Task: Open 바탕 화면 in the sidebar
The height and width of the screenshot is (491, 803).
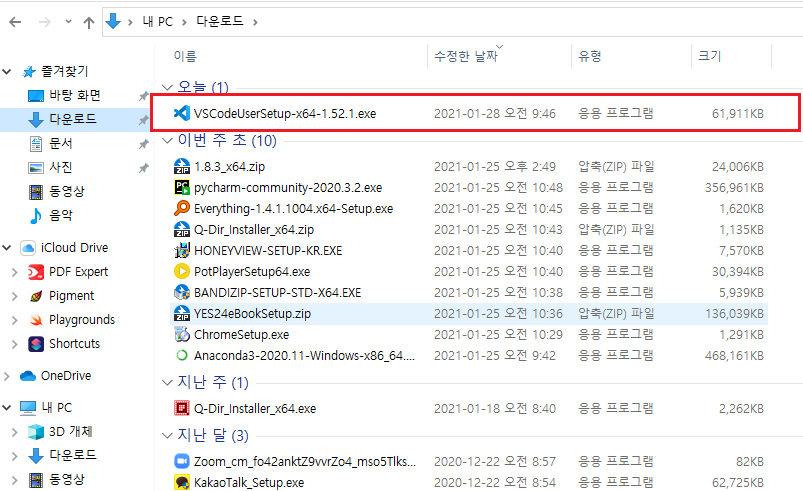Action: (x=75, y=95)
